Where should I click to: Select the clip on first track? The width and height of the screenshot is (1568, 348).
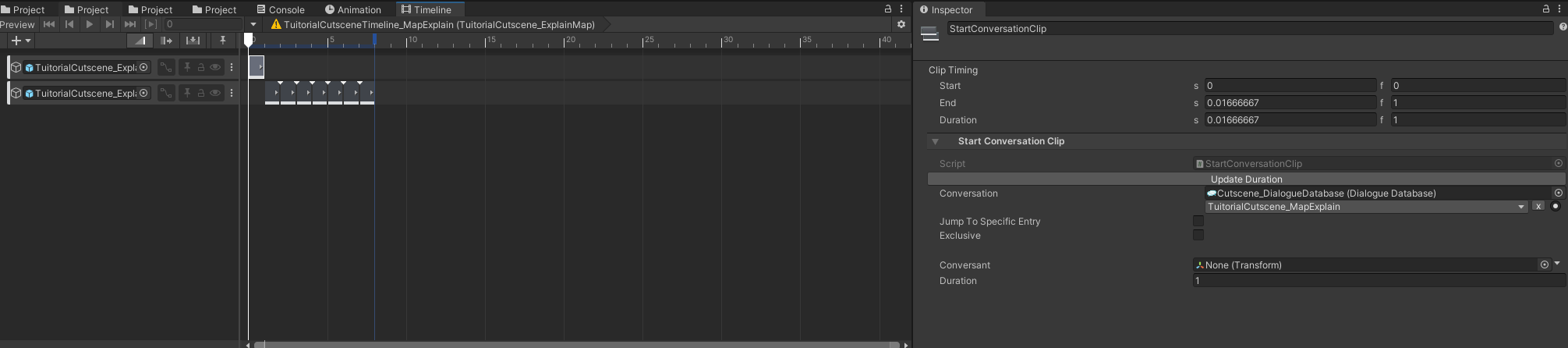coord(257,66)
